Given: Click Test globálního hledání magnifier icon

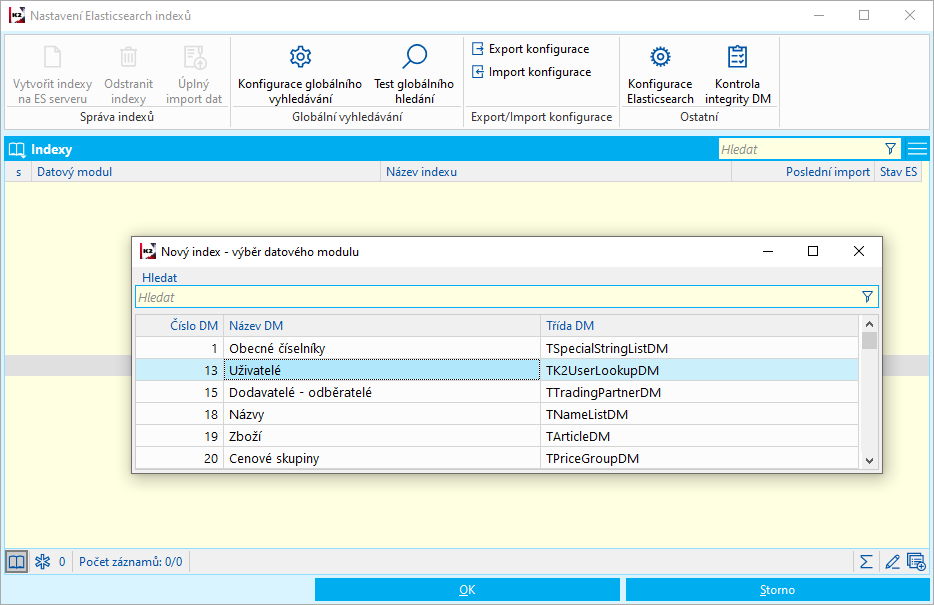Looking at the screenshot, I should [414, 57].
